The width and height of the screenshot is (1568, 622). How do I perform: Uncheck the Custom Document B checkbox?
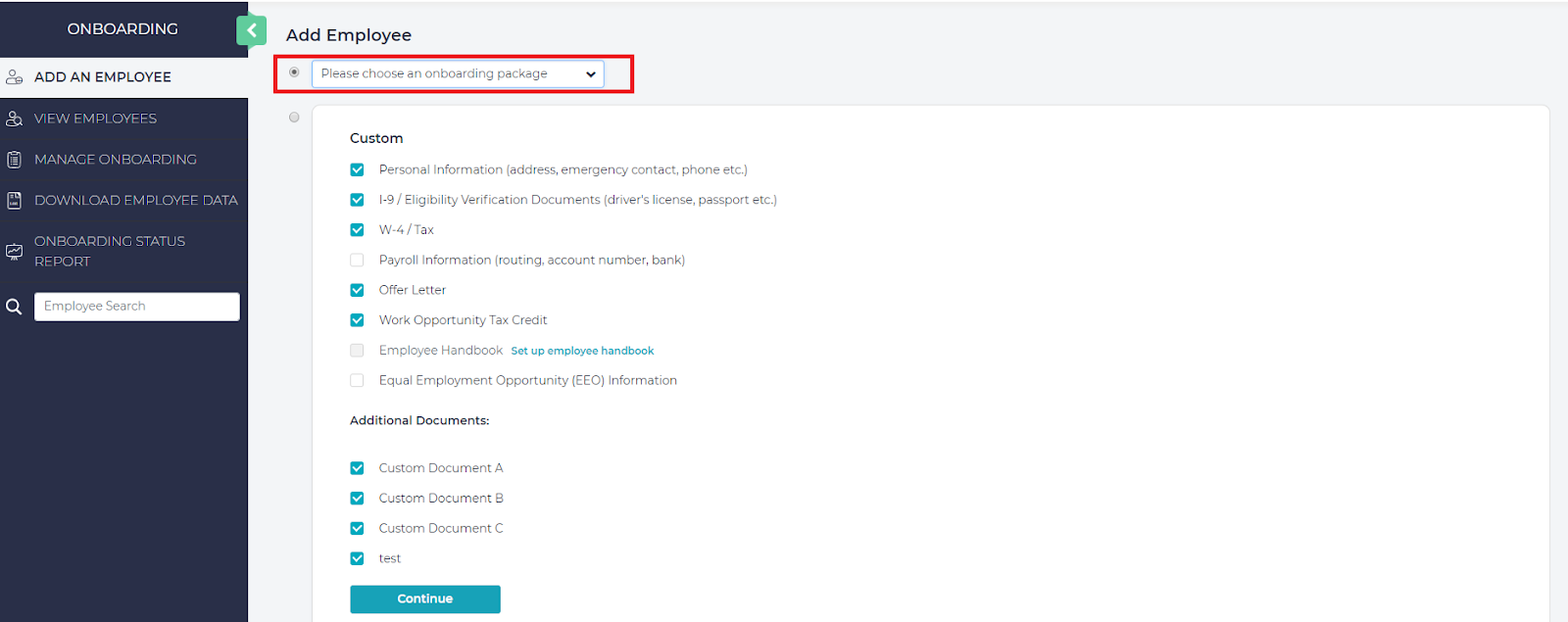click(357, 499)
